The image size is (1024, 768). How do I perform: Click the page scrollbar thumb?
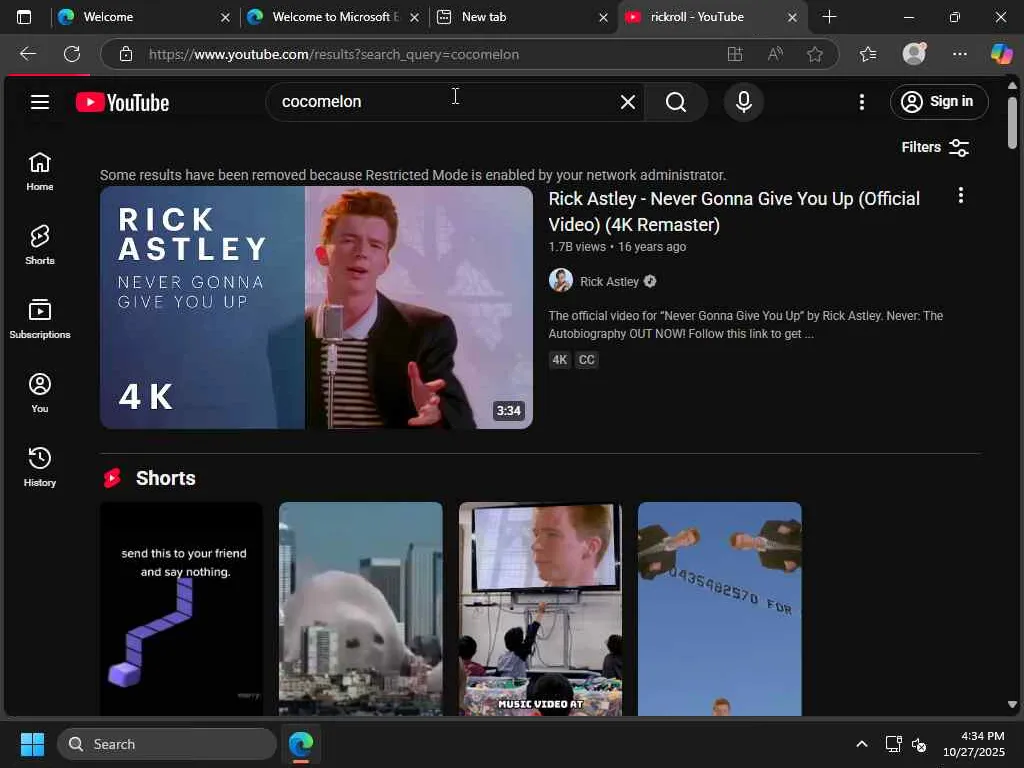1012,123
